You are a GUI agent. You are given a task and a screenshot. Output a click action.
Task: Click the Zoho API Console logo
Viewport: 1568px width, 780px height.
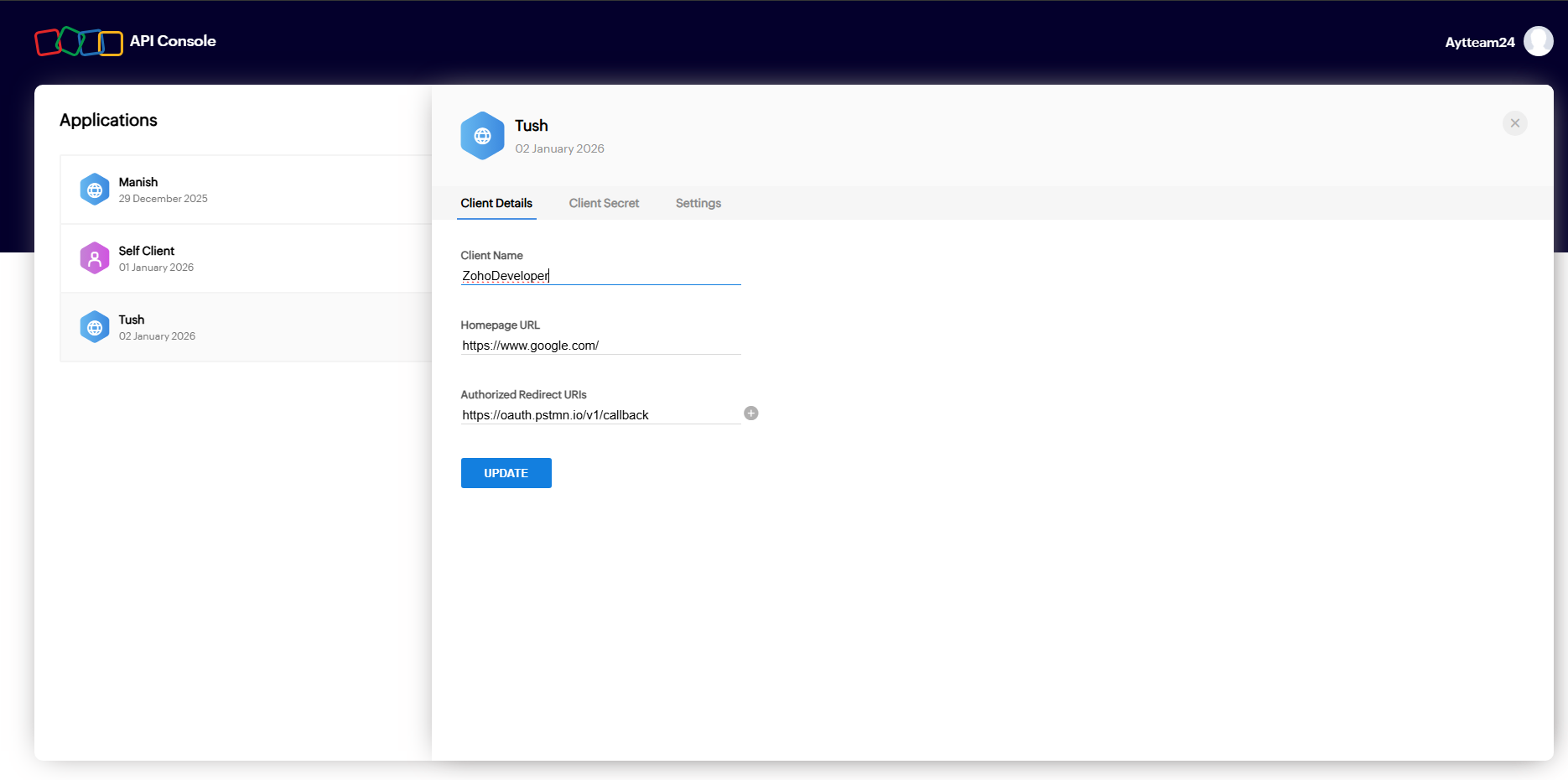79,40
